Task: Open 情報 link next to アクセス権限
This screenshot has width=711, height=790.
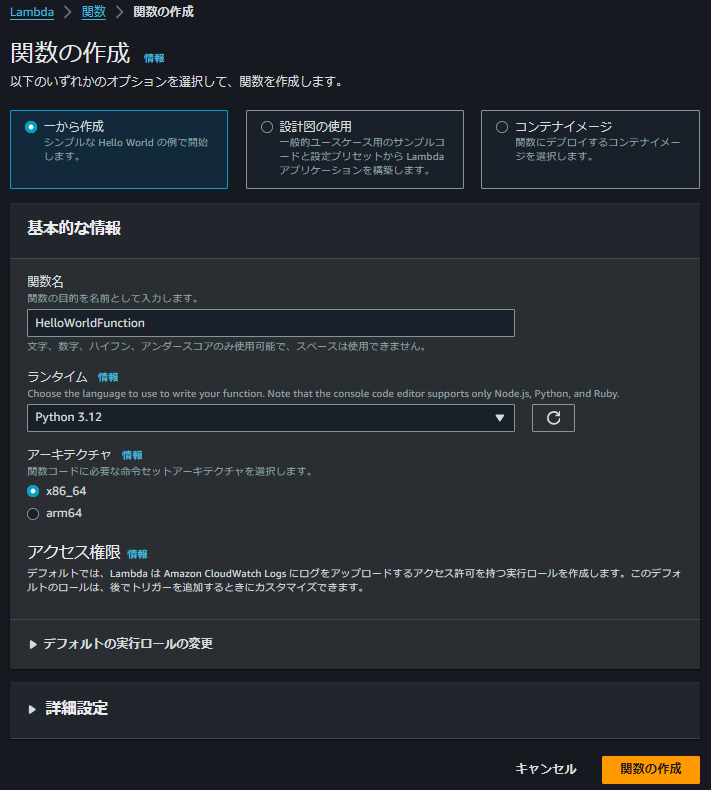Action: 137,554
